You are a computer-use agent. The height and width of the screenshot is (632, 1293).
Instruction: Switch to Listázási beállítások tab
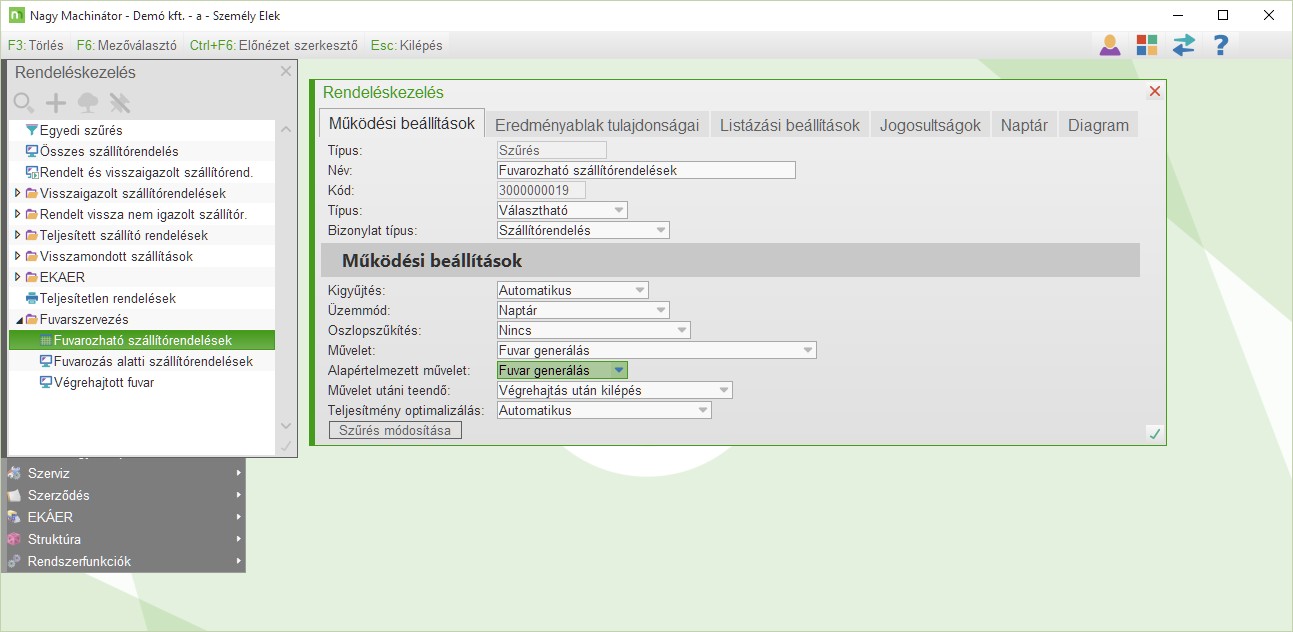(x=790, y=125)
